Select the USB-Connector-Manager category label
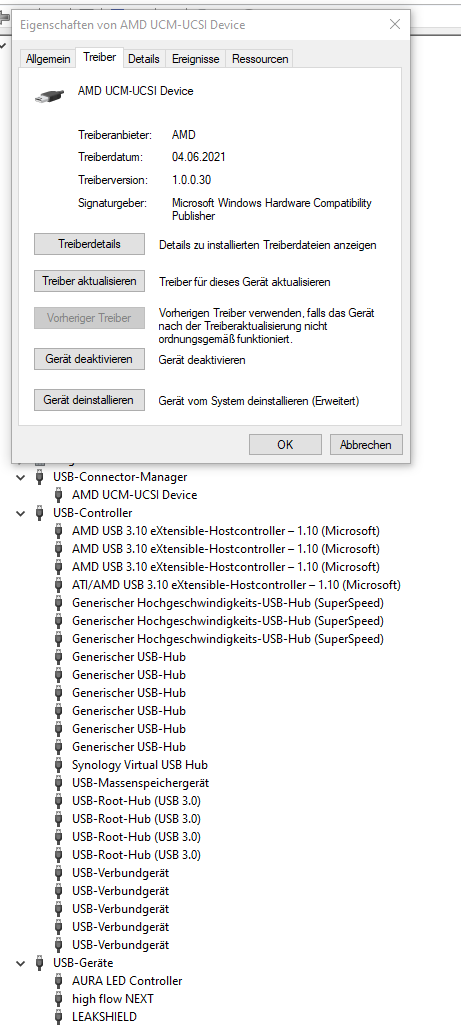The height and width of the screenshot is (1026, 461). 120,477
